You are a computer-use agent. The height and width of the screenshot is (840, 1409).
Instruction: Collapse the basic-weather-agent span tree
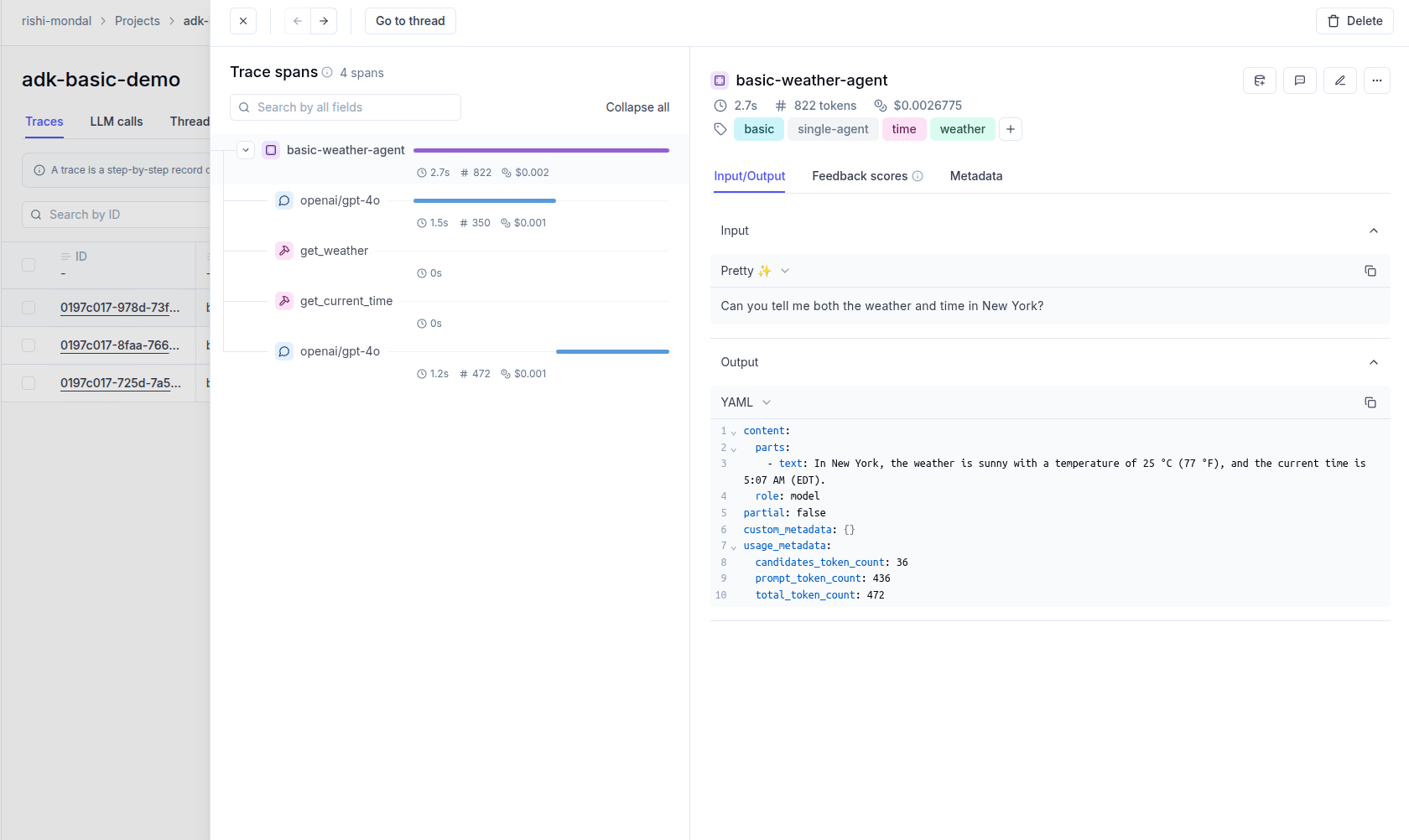click(246, 149)
